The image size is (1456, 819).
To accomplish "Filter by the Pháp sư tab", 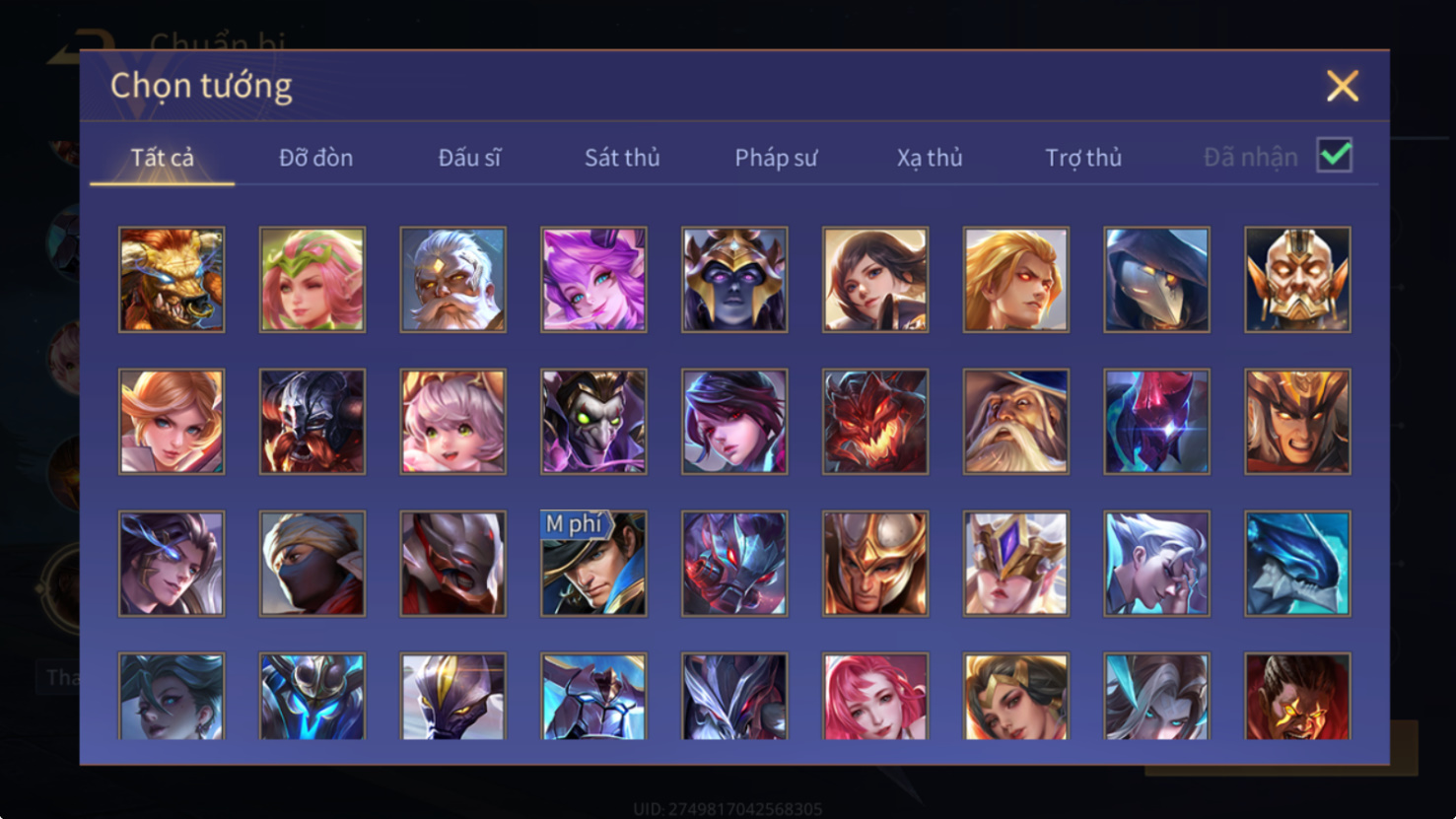I will (776, 158).
